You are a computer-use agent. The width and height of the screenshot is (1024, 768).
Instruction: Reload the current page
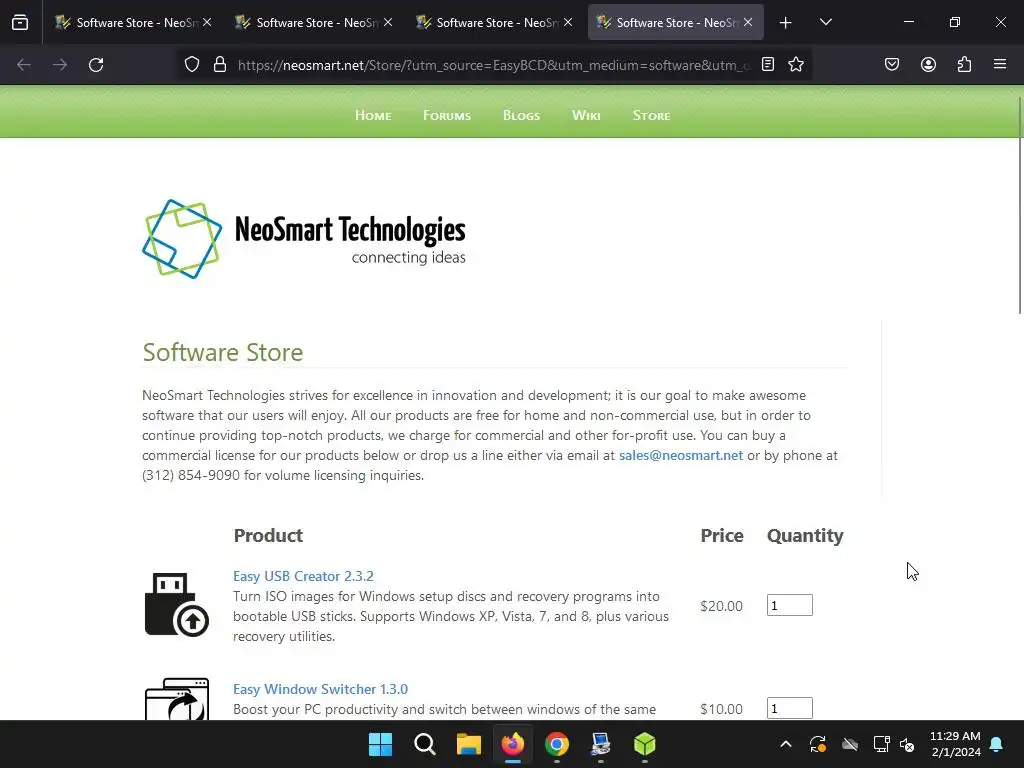tap(96, 65)
